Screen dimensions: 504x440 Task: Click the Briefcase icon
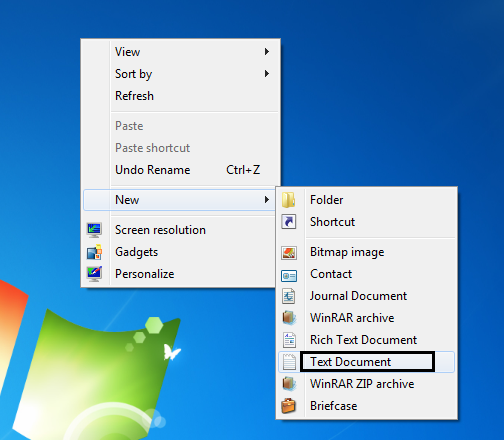click(289, 406)
